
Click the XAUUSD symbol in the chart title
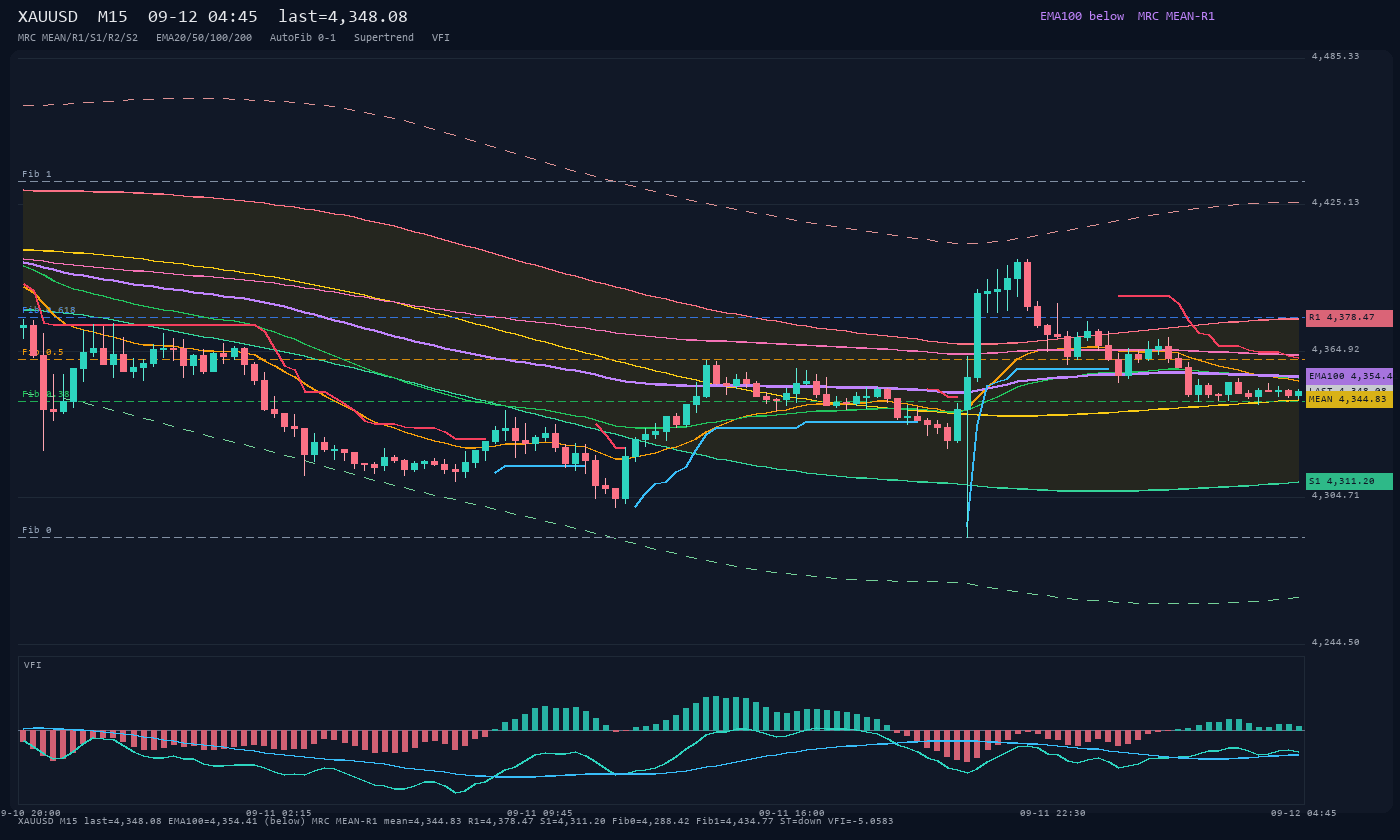48,17
